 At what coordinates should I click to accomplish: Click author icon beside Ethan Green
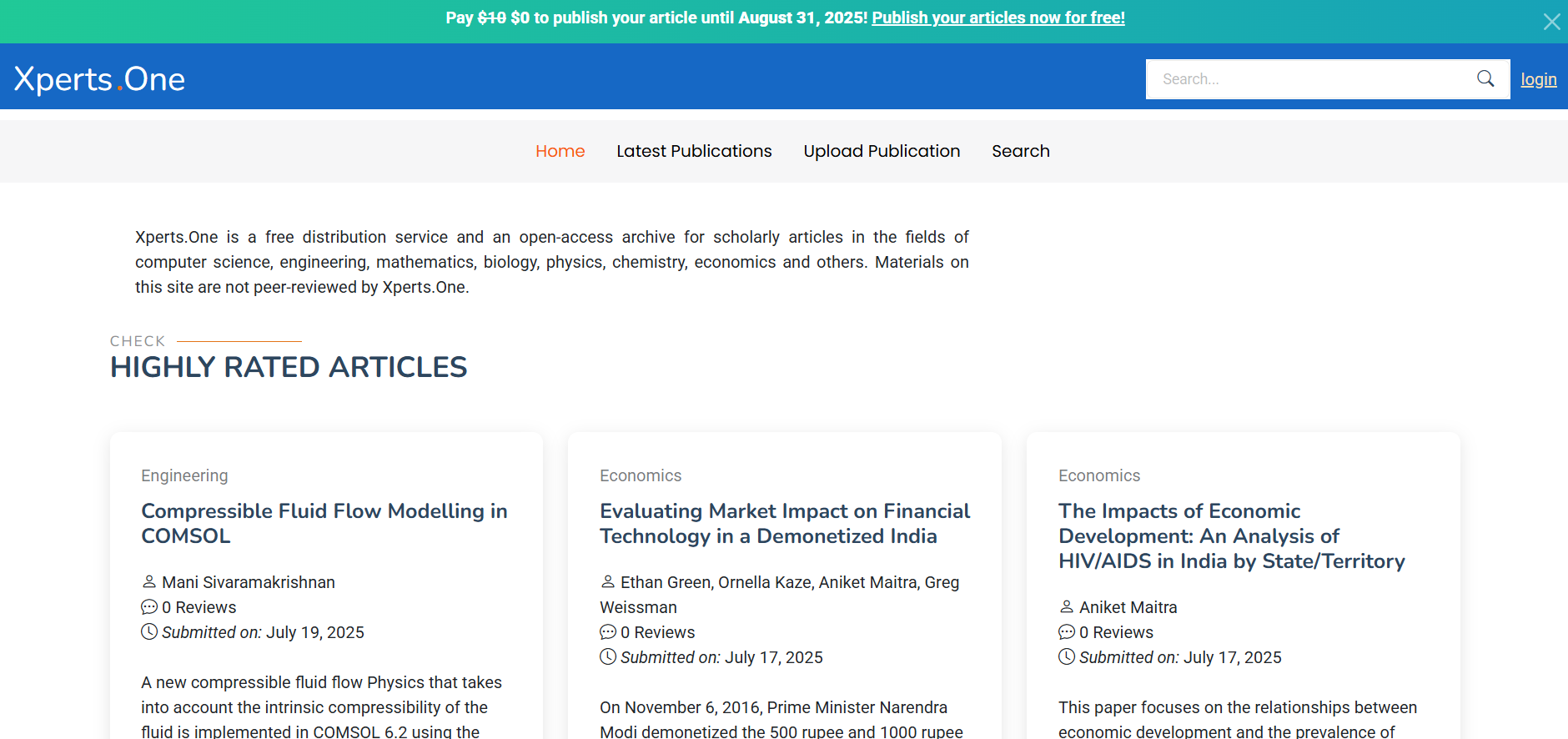point(608,581)
